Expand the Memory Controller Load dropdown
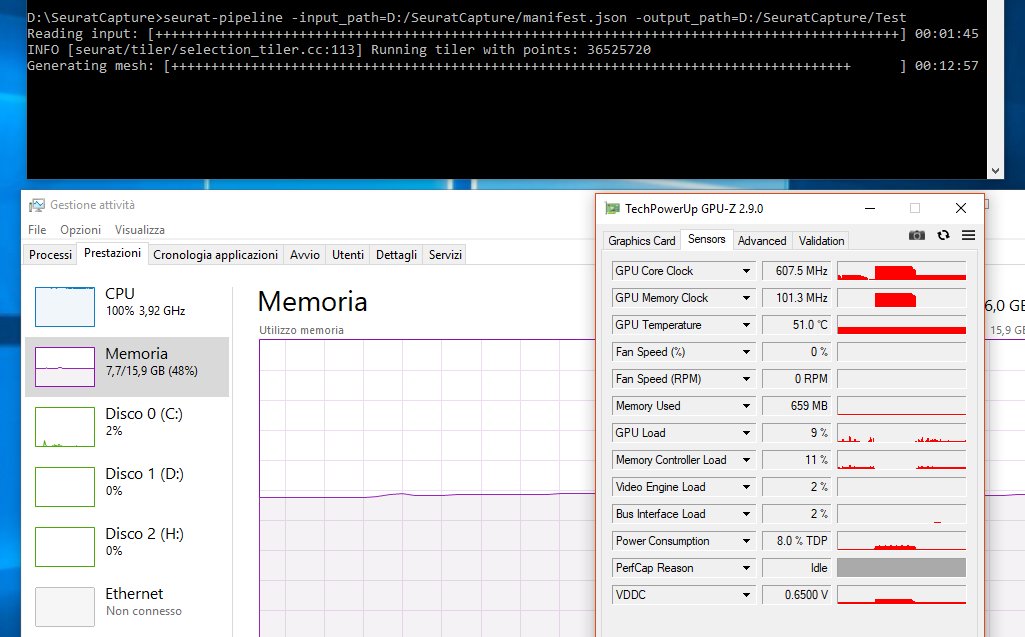The height and width of the screenshot is (637, 1025). click(746, 460)
